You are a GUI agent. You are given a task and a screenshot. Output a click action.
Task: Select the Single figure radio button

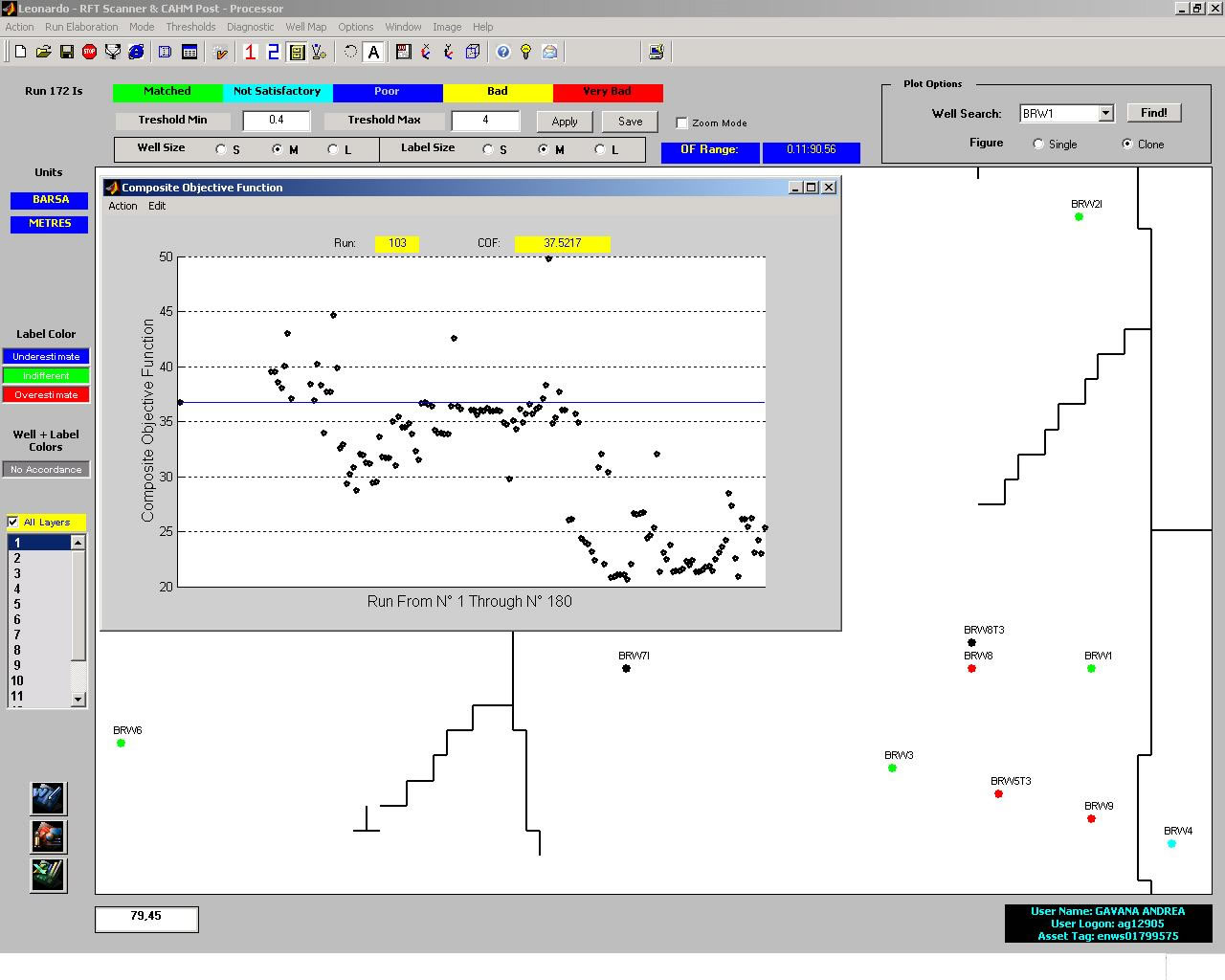click(1038, 145)
